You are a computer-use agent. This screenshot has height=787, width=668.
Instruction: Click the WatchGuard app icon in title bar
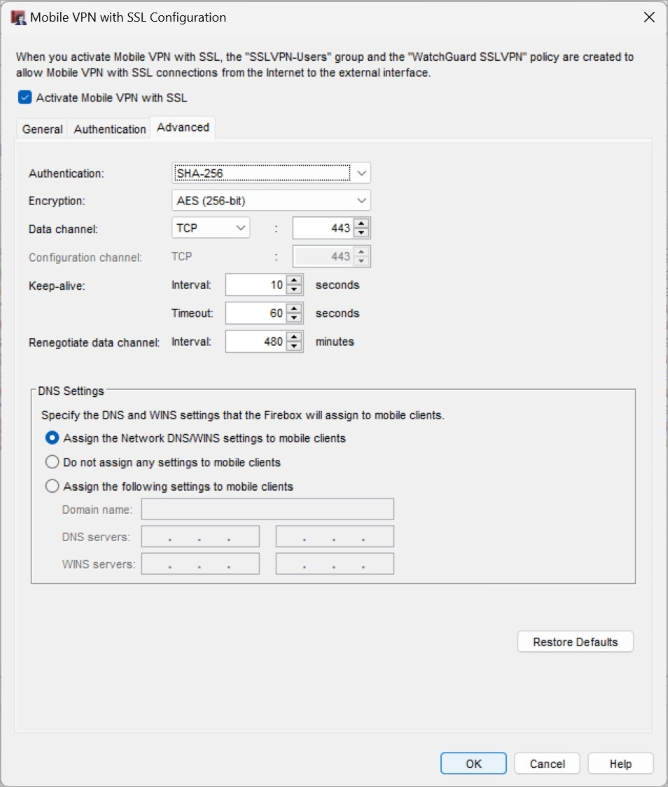point(18,18)
